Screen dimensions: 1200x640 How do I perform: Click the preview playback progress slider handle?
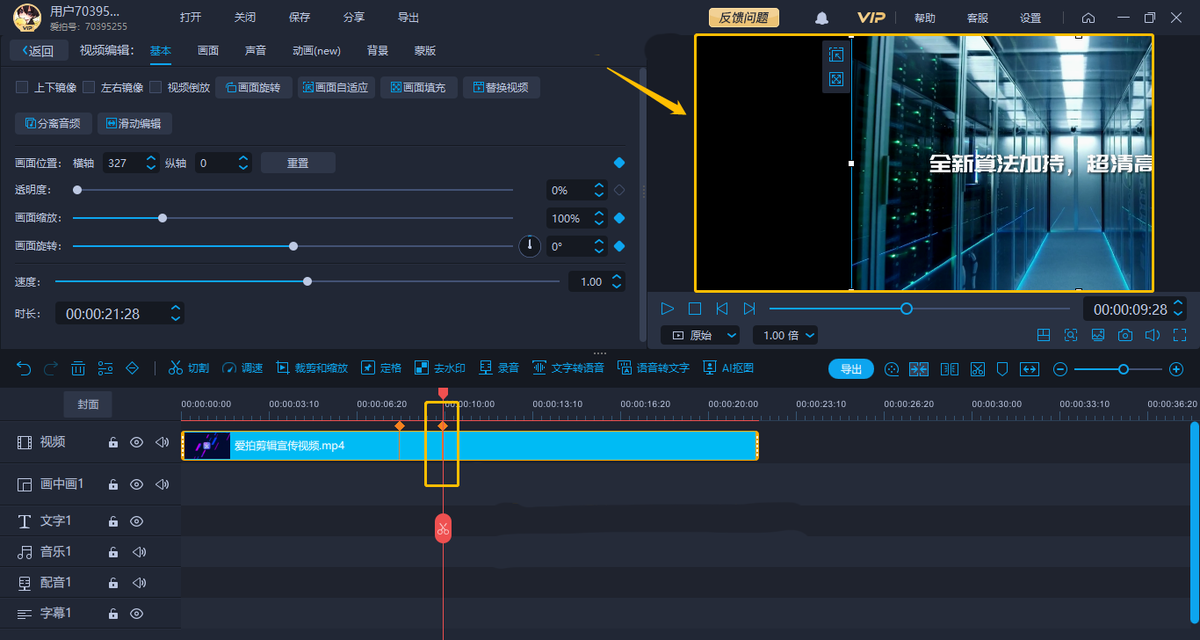(907, 309)
